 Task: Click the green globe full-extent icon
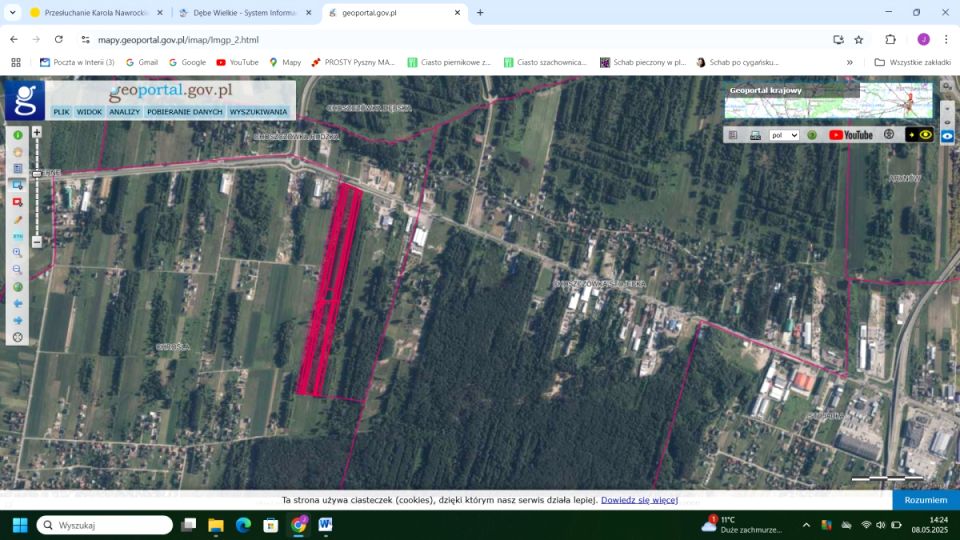click(x=17, y=287)
